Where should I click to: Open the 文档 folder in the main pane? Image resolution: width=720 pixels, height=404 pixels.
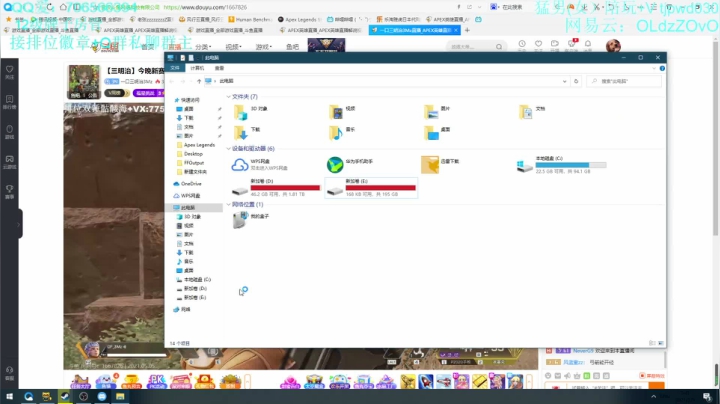532,111
